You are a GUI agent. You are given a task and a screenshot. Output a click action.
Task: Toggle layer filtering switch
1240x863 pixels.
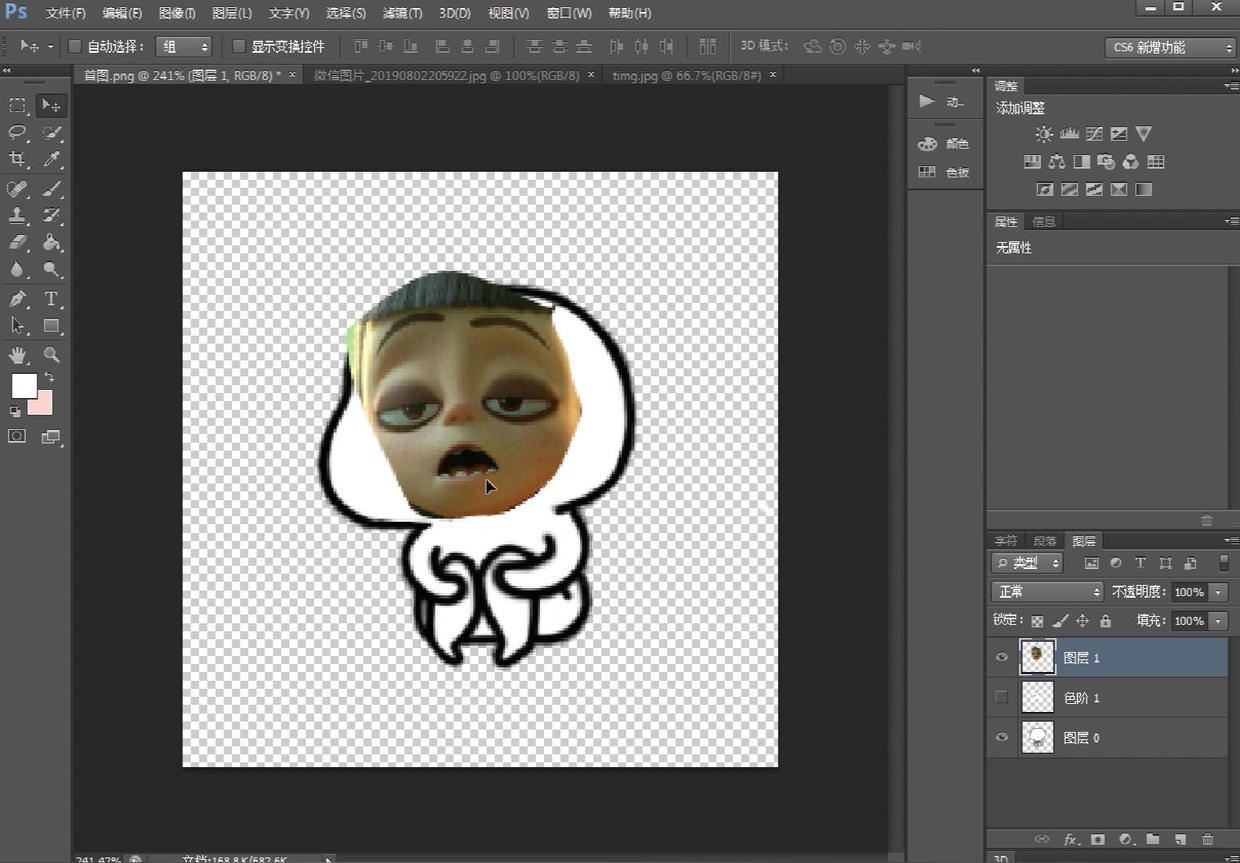pos(1223,563)
